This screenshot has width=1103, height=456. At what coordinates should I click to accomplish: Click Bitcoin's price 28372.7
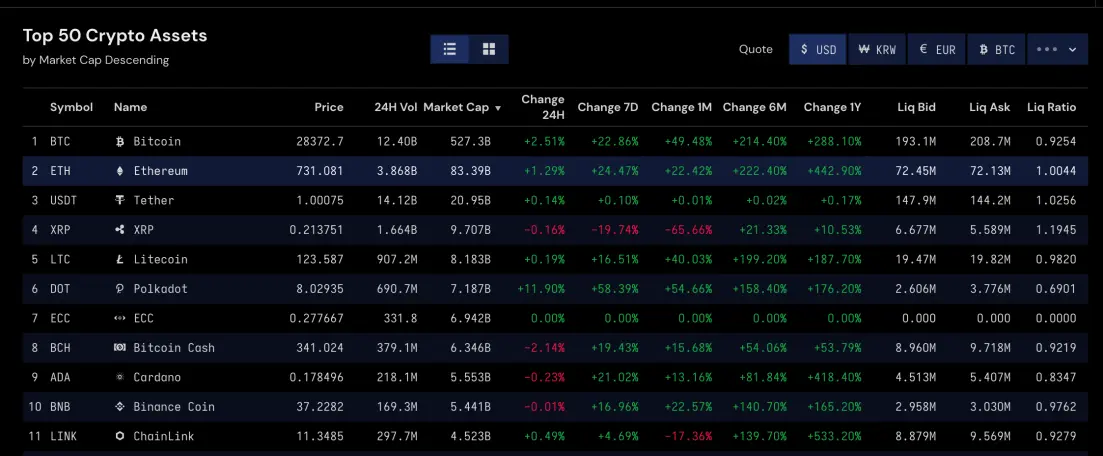(x=319, y=141)
